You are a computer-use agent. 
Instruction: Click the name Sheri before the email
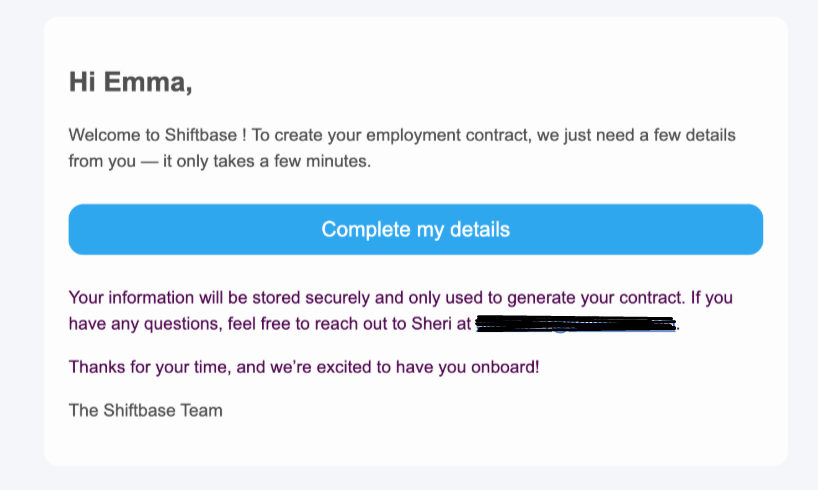[431, 324]
